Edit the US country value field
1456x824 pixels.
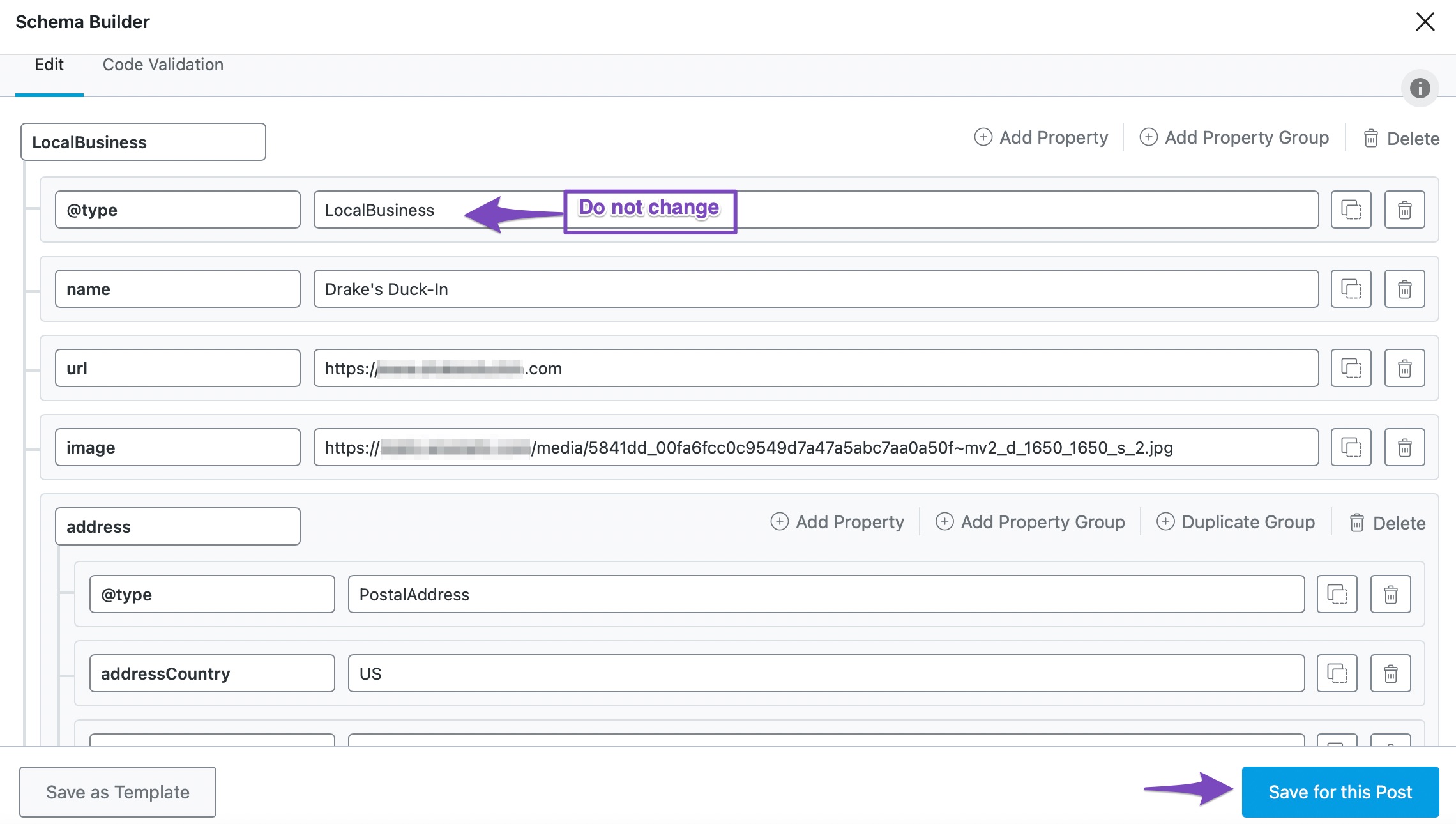[x=826, y=673]
